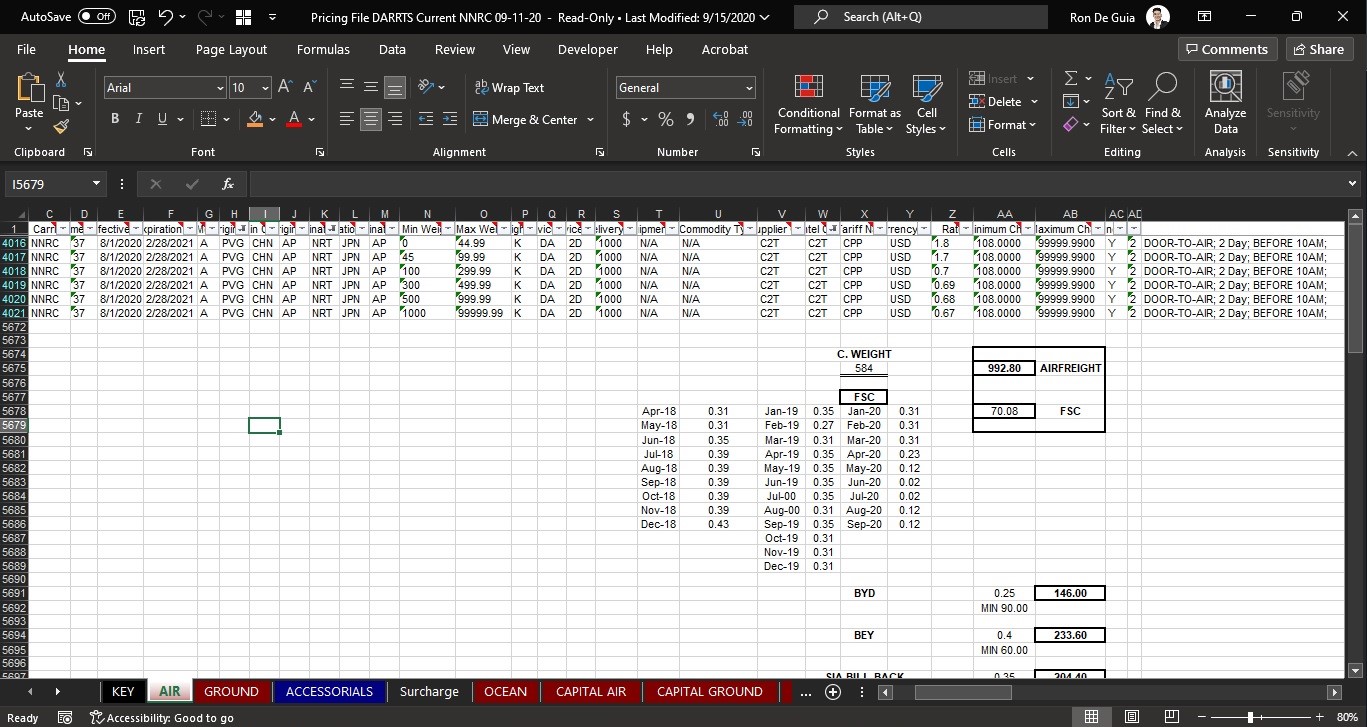Click the Comma Style icon
This screenshot has height=727, width=1367.
(690, 119)
